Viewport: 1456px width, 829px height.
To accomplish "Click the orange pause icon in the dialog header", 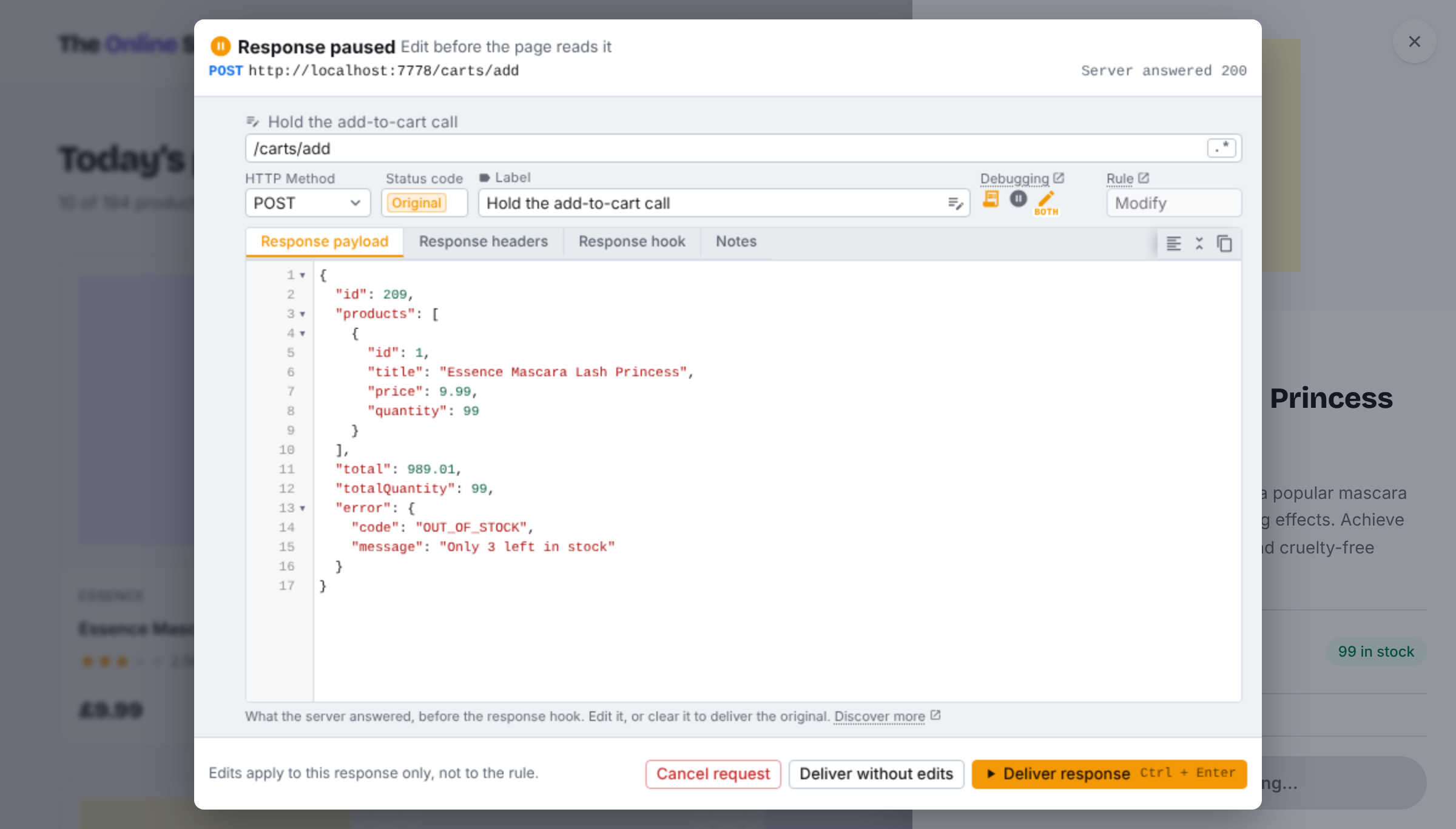I will click(x=221, y=46).
